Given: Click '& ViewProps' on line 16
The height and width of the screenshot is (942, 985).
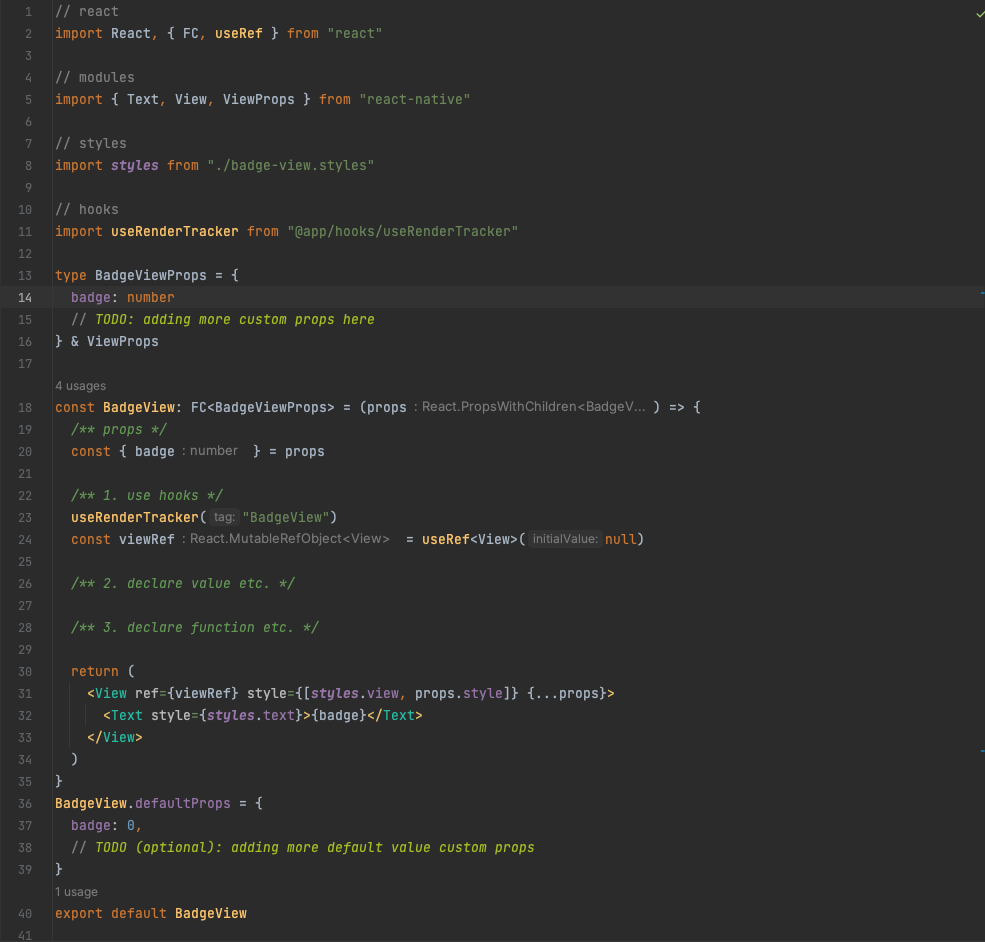Looking at the screenshot, I should coord(114,342).
